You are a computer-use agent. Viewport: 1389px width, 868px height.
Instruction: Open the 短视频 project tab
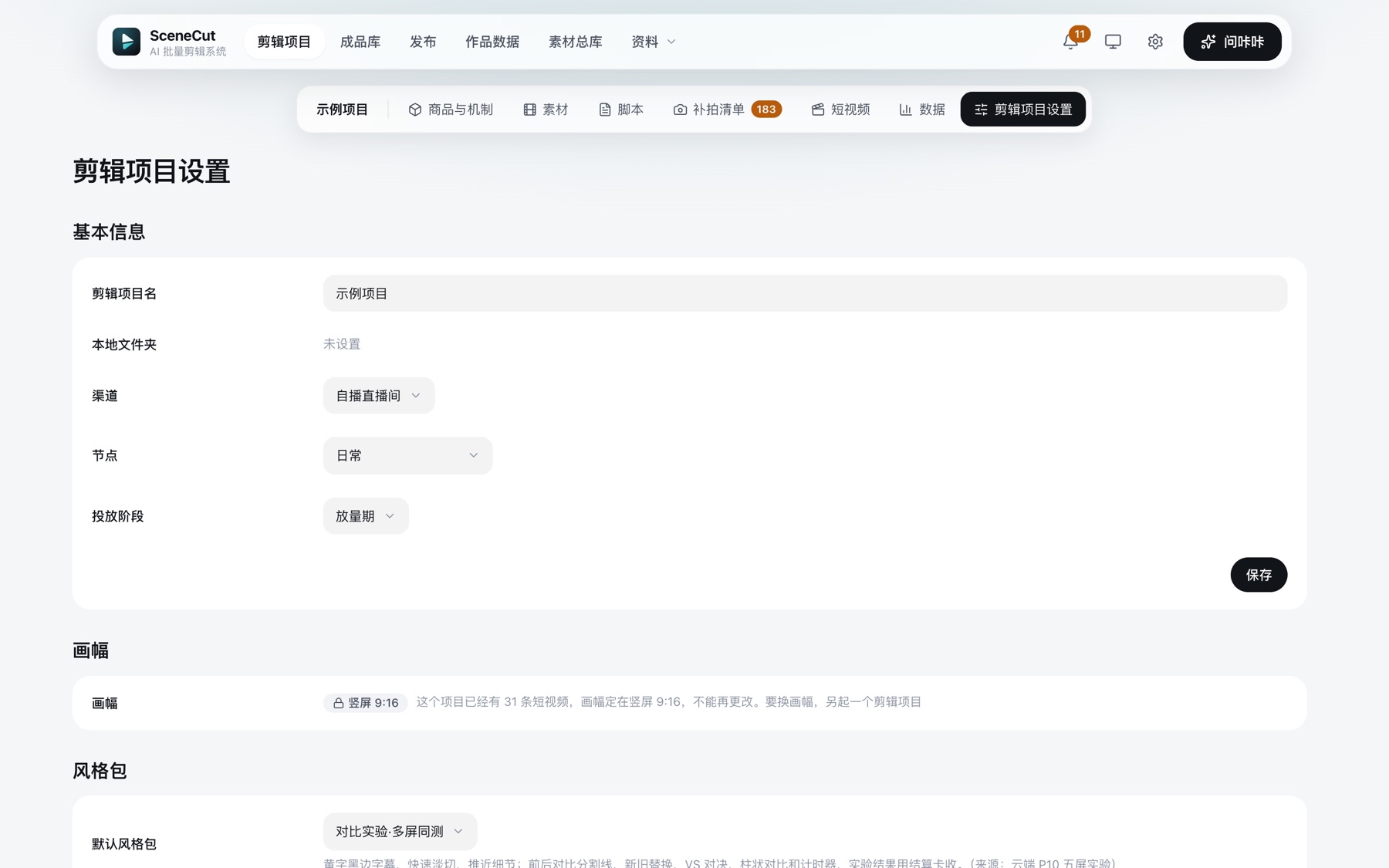coord(841,110)
